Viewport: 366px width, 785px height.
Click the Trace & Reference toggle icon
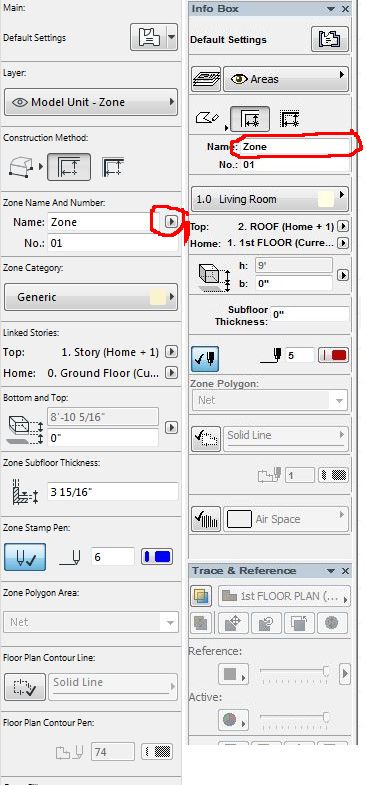click(x=200, y=596)
